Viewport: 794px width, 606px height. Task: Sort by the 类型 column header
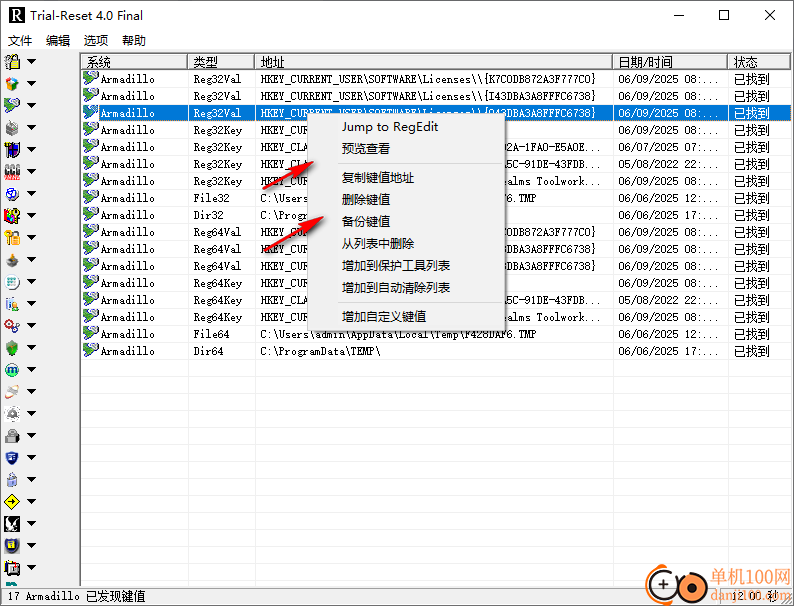click(x=221, y=62)
